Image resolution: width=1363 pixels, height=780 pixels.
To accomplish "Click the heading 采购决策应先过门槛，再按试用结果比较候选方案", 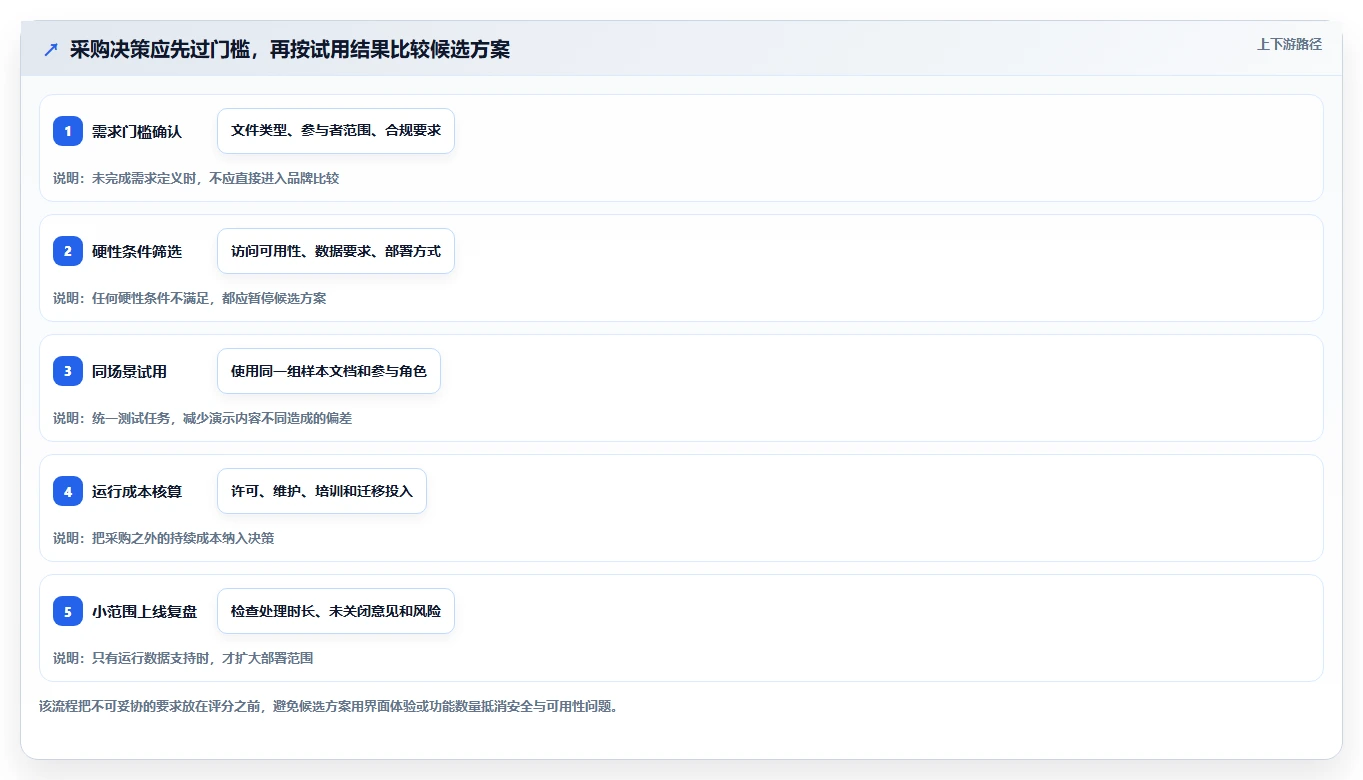I will tap(290, 49).
